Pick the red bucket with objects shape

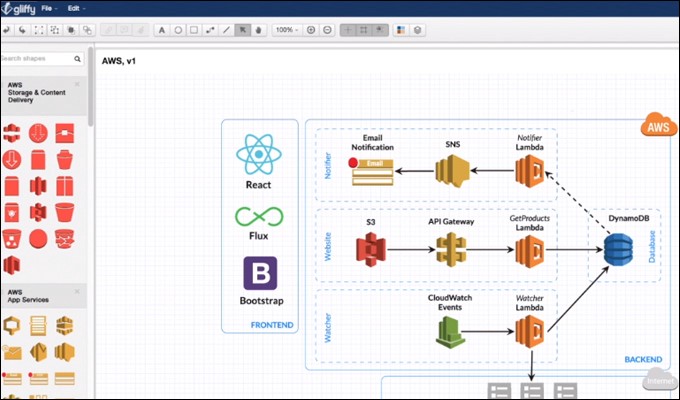(11, 239)
